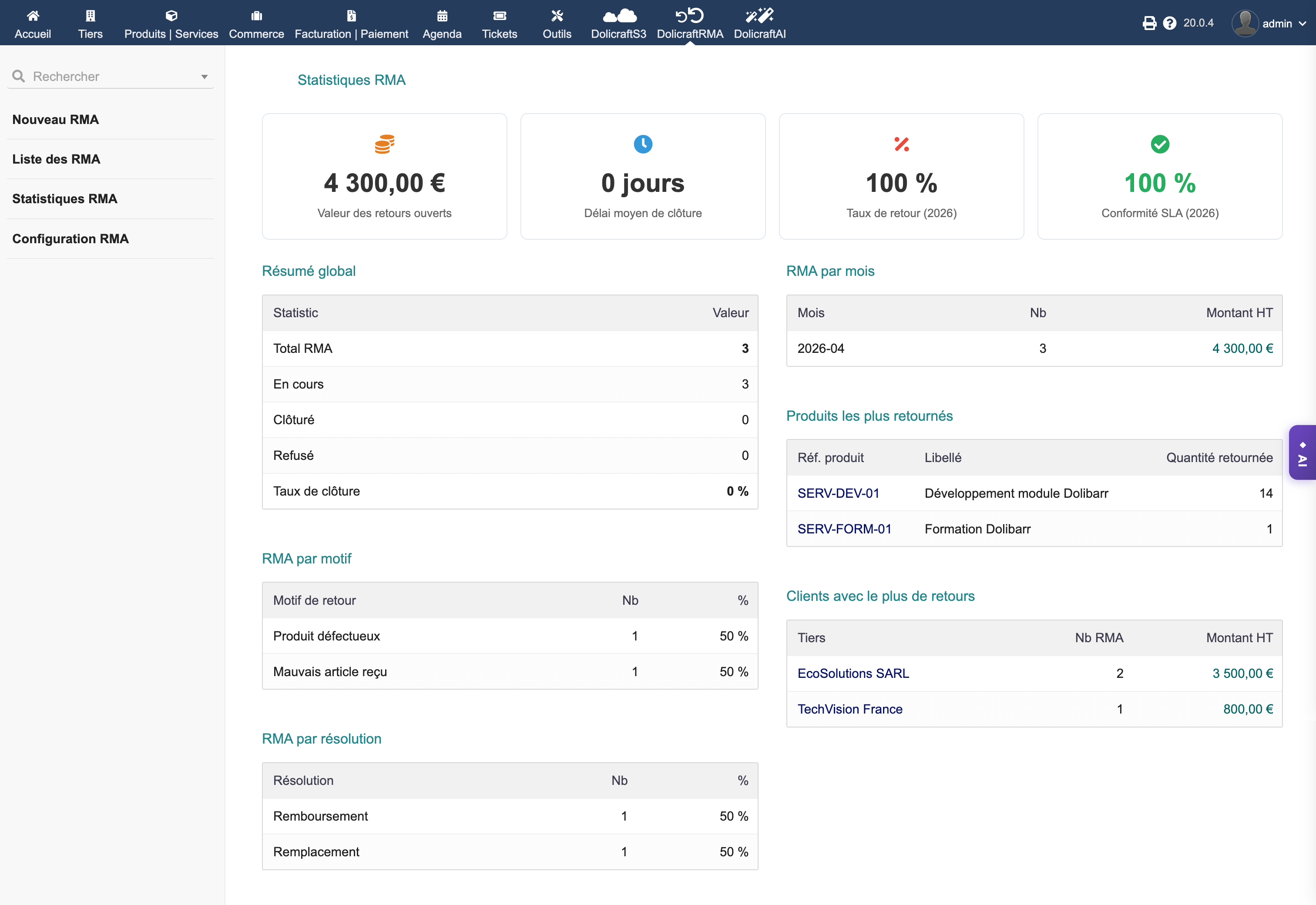Open the Tiers building icon
Screen dimensions: 1316x905
(x=90, y=16)
